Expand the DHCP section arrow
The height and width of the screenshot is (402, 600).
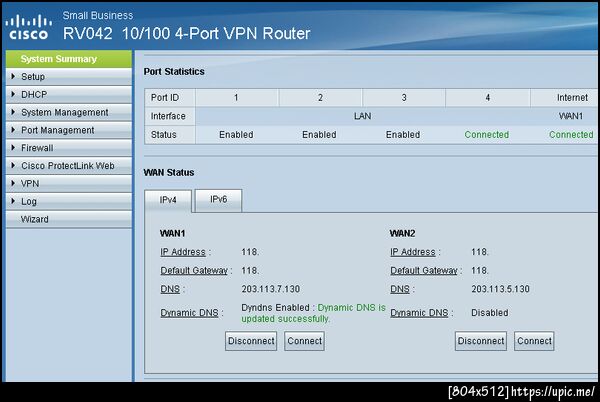click(13, 94)
